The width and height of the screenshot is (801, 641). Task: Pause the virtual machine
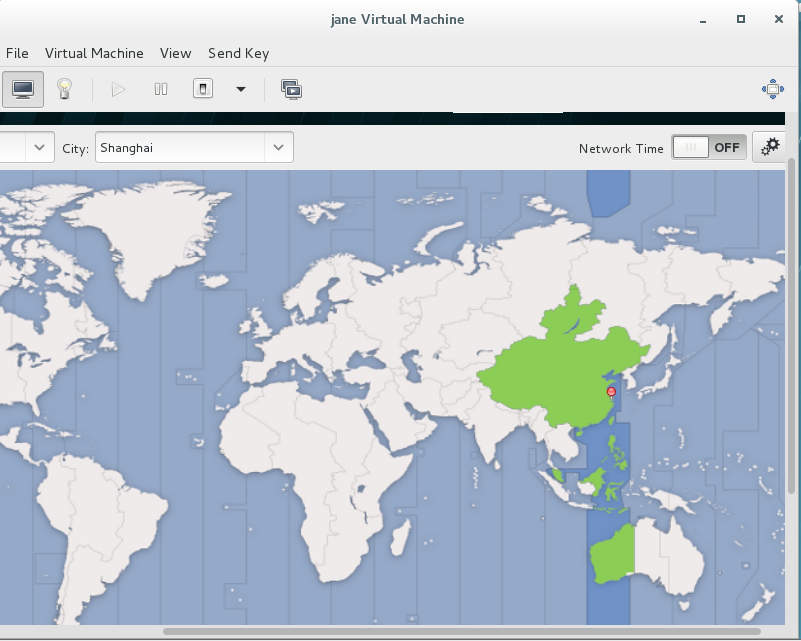[x=161, y=89]
